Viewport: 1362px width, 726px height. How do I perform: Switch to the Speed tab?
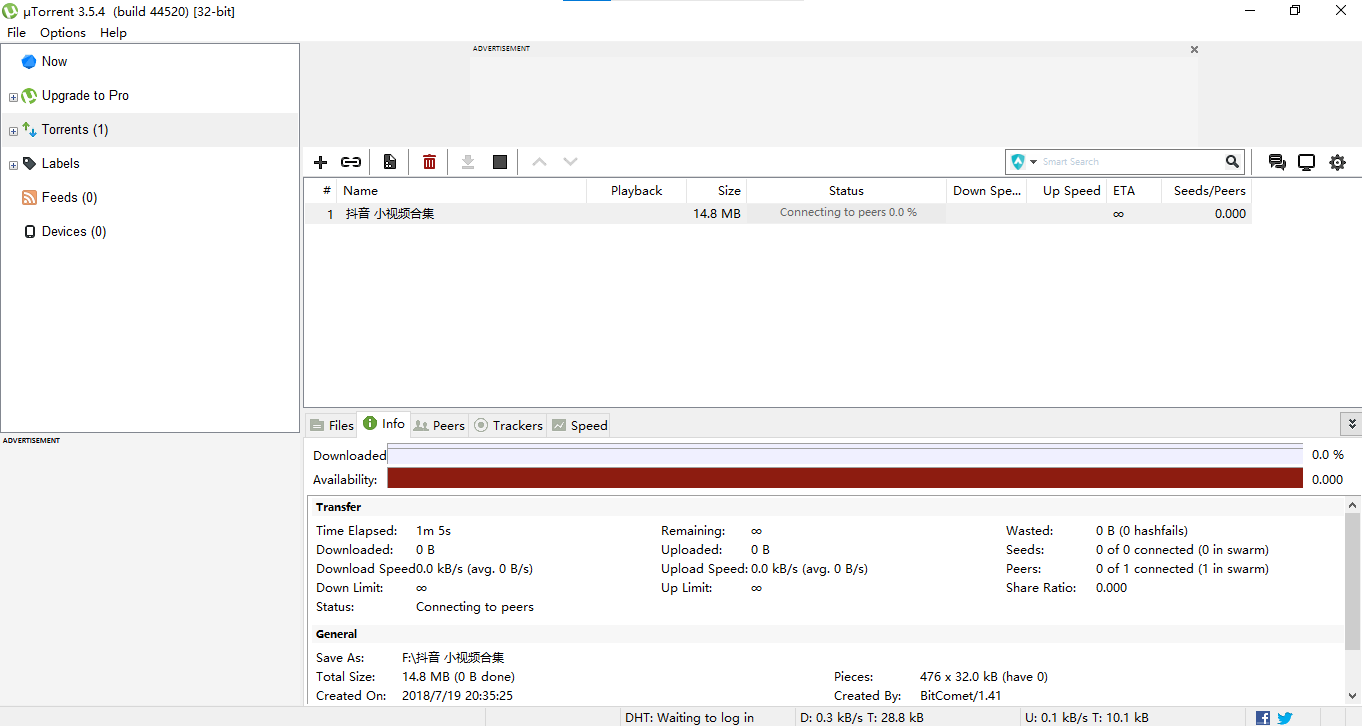click(579, 425)
